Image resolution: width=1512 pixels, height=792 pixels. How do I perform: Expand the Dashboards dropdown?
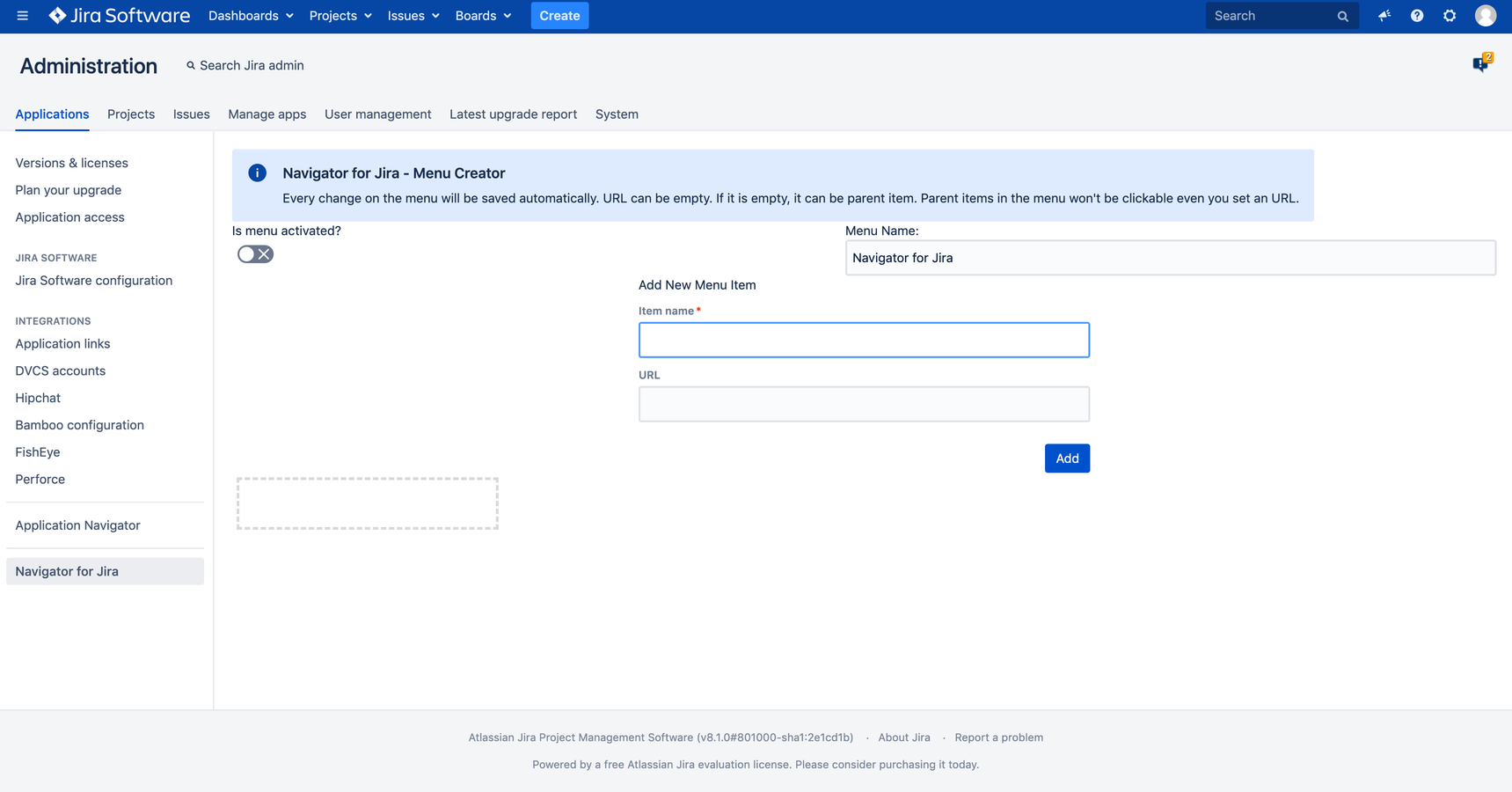point(251,16)
